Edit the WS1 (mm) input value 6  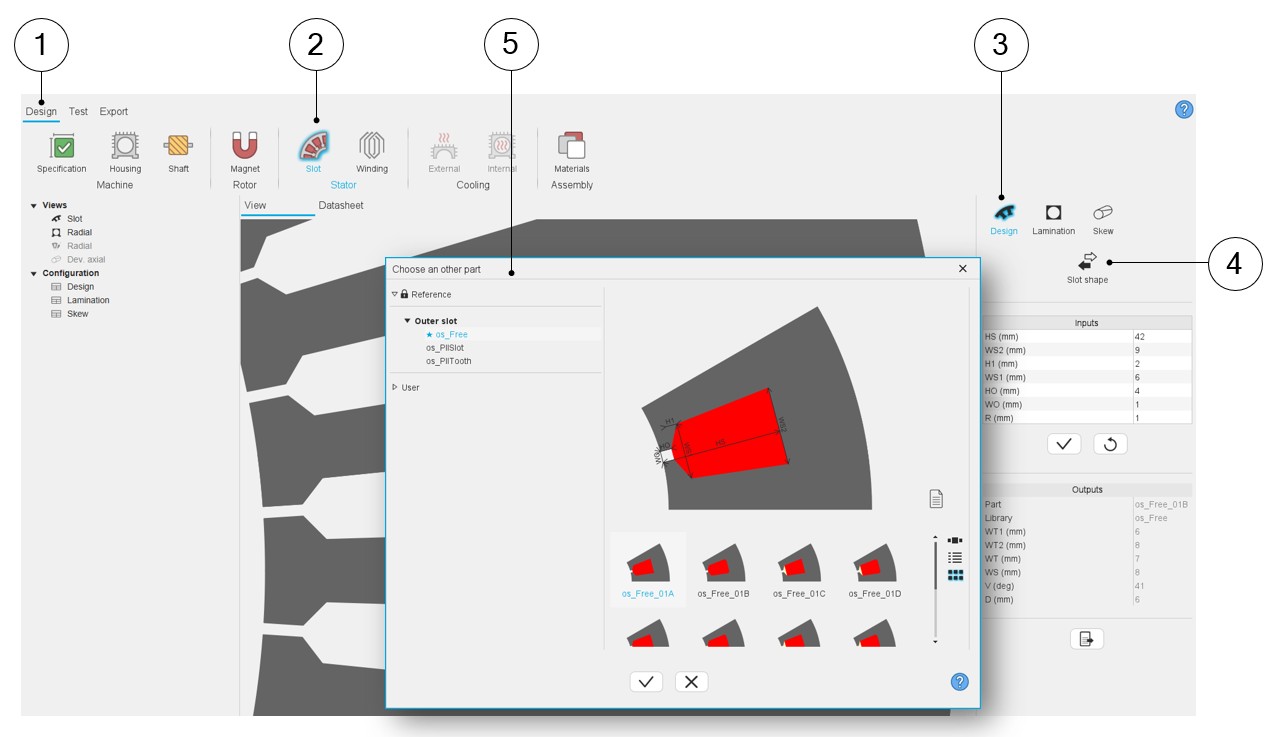(x=1161, y=377)
